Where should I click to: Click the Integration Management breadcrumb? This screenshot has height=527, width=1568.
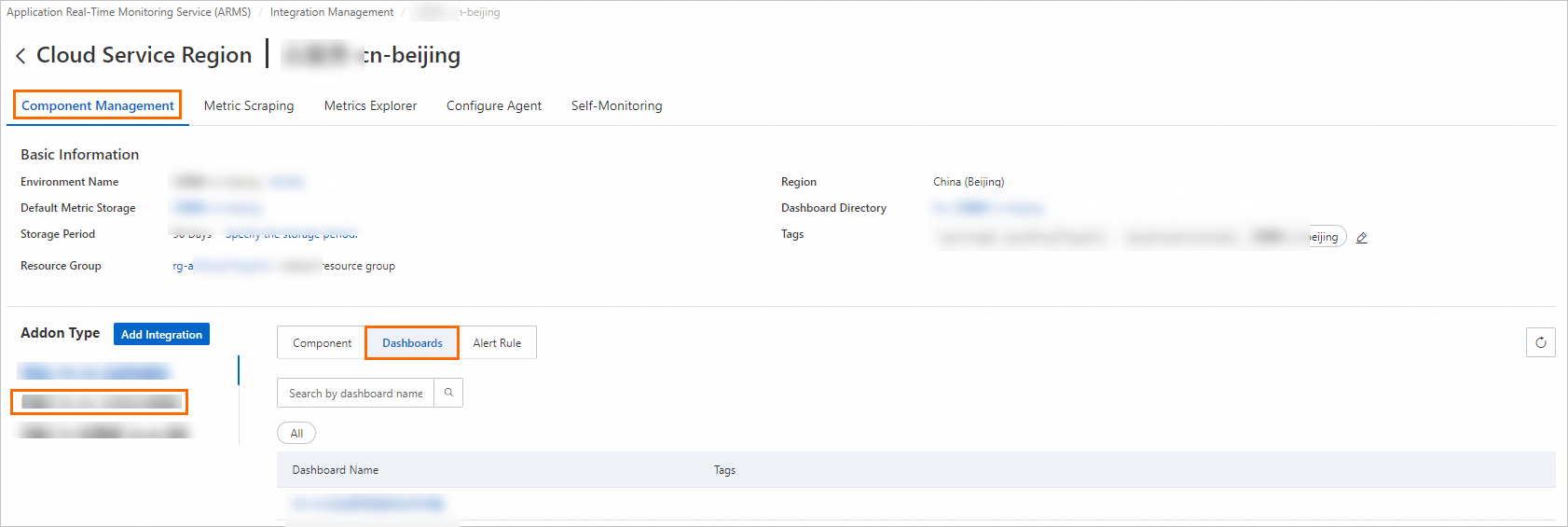click(332, 12)
